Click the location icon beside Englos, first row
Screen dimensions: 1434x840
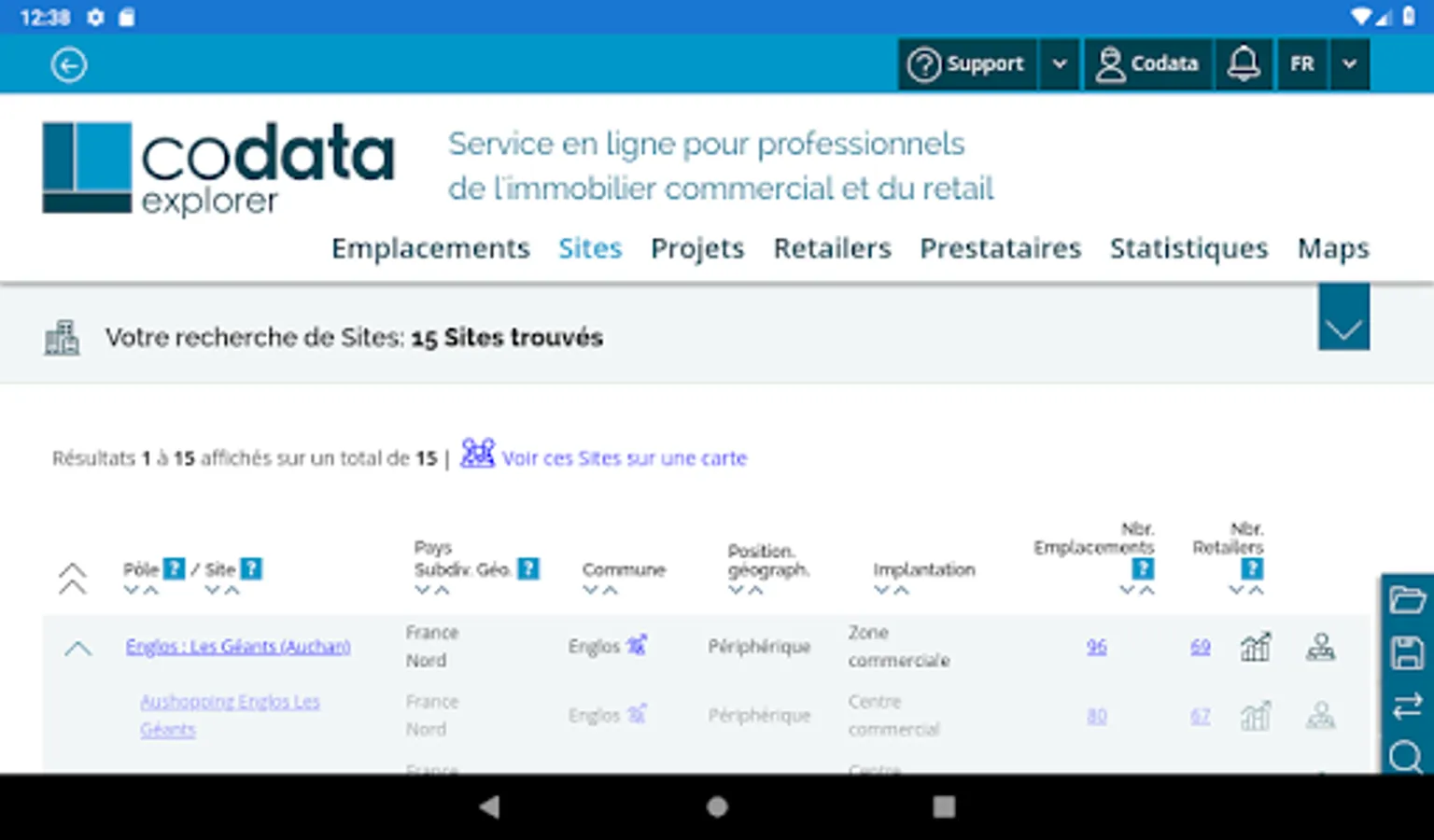[636, 644]
